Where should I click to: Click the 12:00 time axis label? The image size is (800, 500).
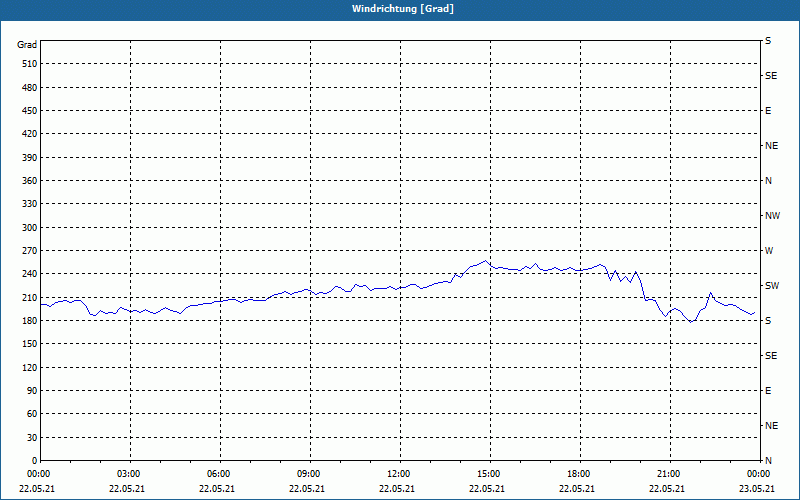point(399,474)
